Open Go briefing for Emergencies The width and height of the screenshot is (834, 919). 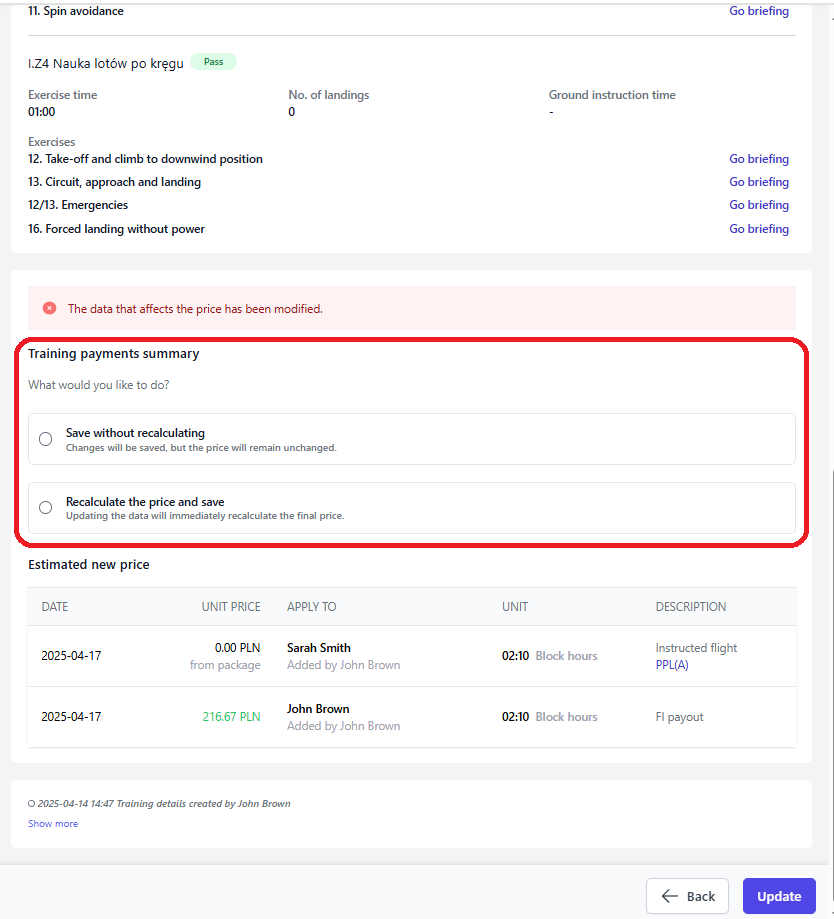(759, 205)
